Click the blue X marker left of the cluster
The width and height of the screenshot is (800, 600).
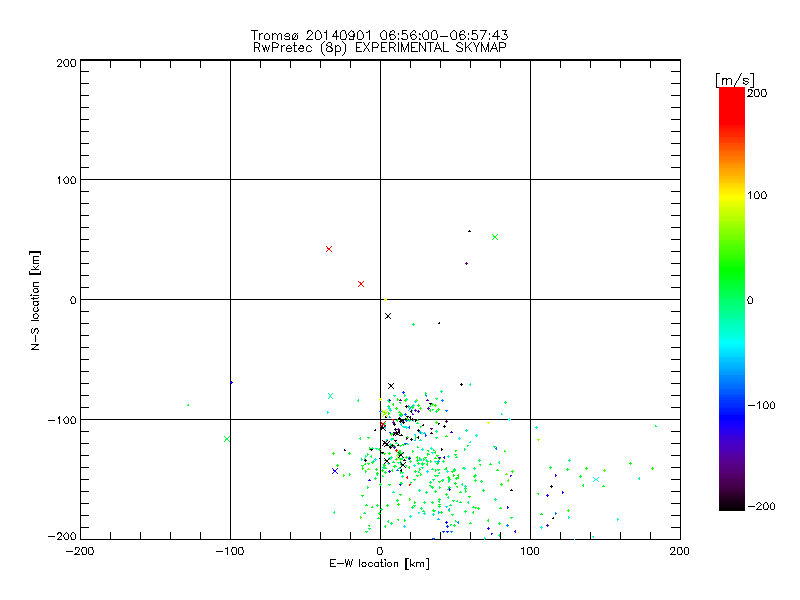[x=335, y=471]
